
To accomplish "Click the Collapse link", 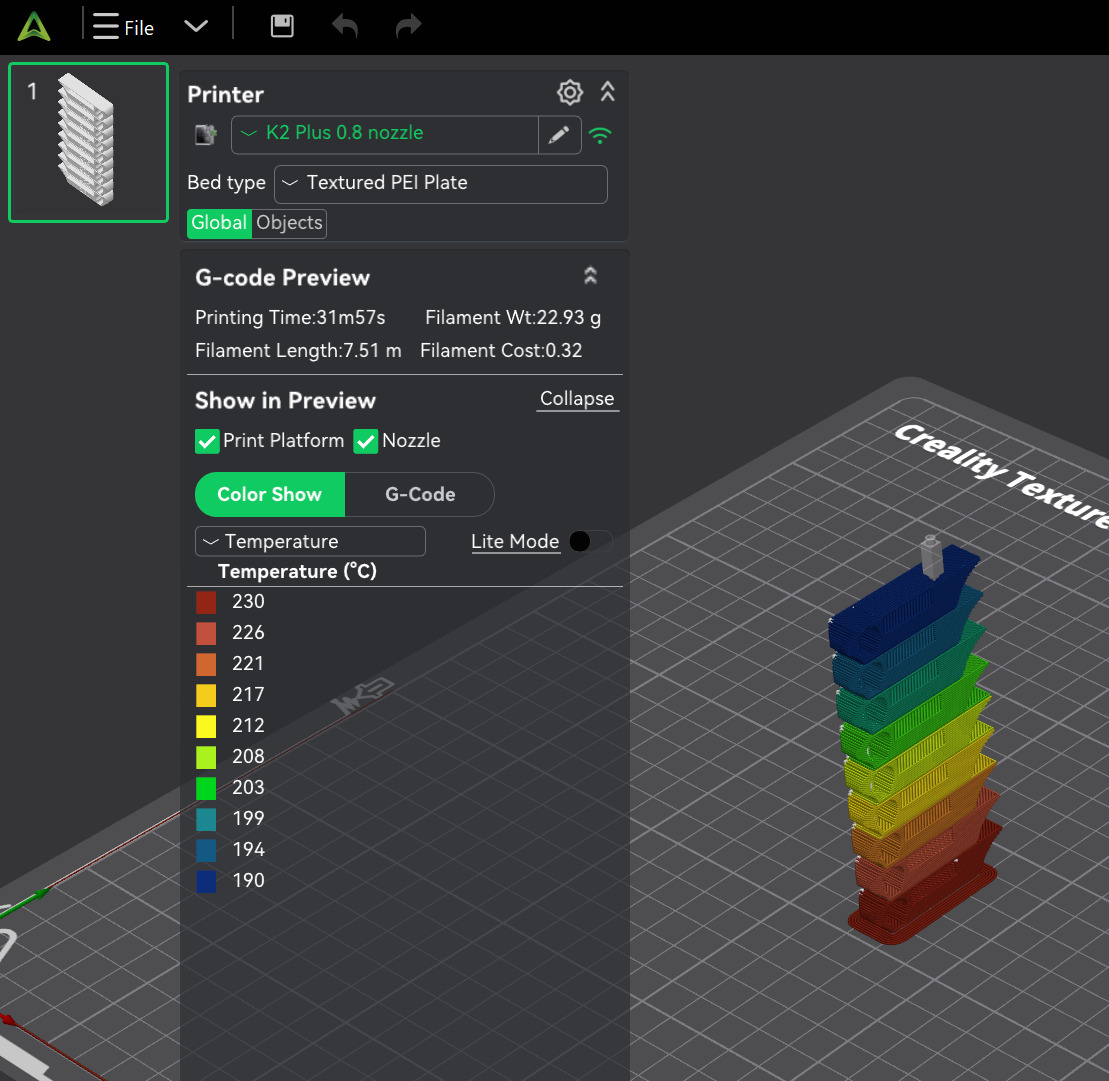I will 577,399.
